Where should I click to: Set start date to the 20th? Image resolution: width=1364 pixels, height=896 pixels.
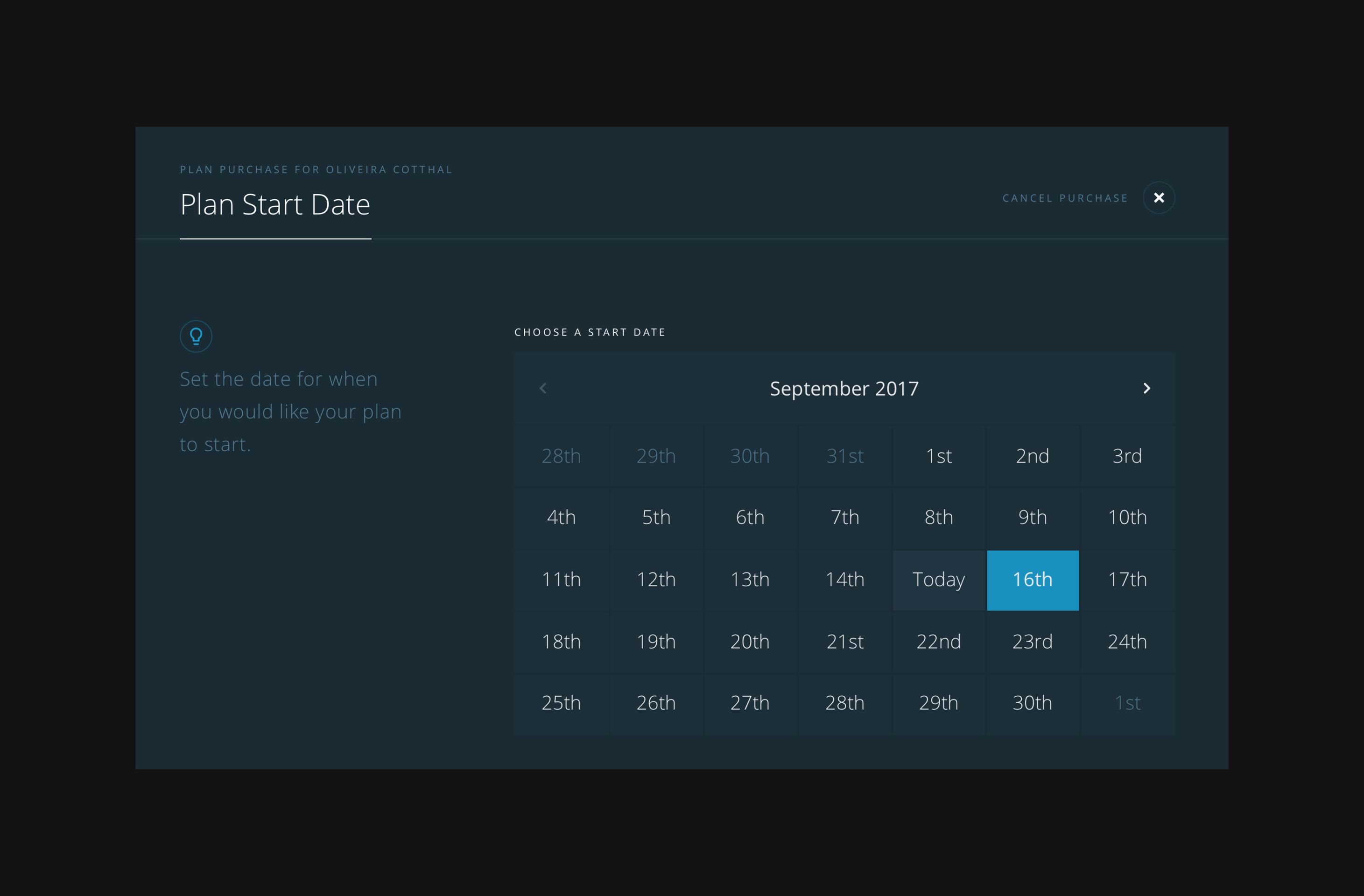coord(750,642)
